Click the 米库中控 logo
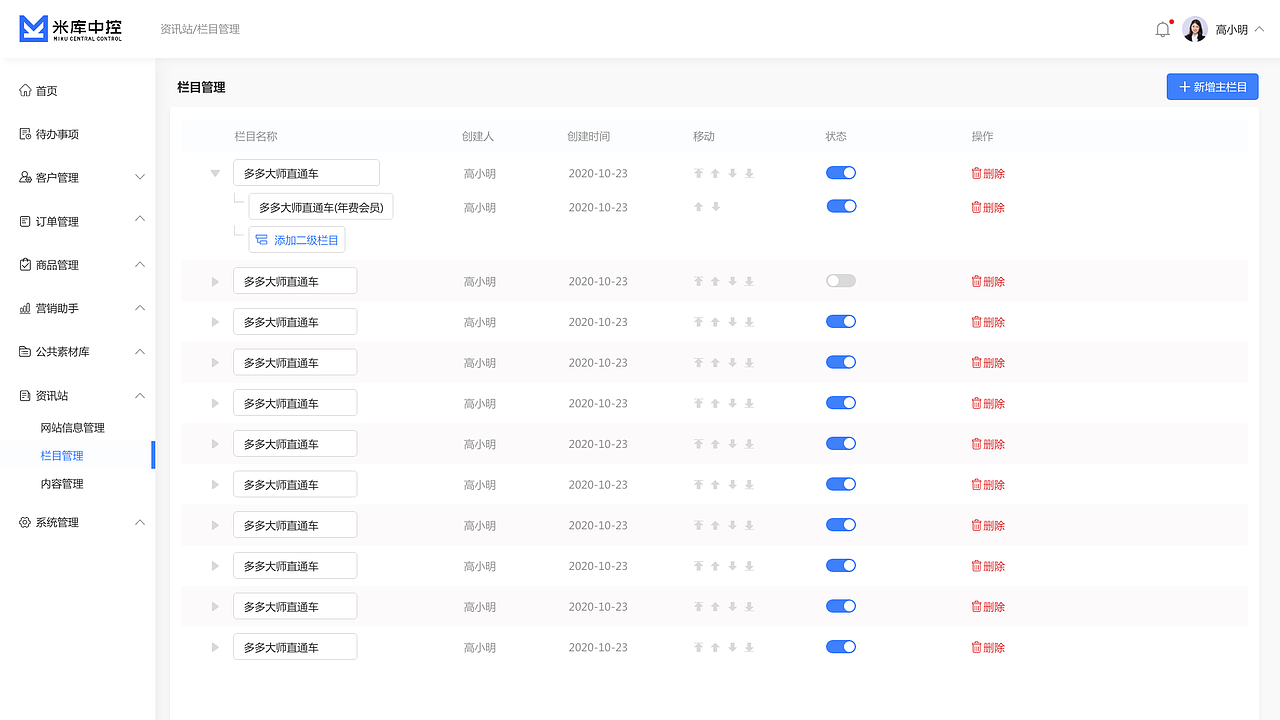The width and height of the screenshot is (1280, 720). (71, 29)
